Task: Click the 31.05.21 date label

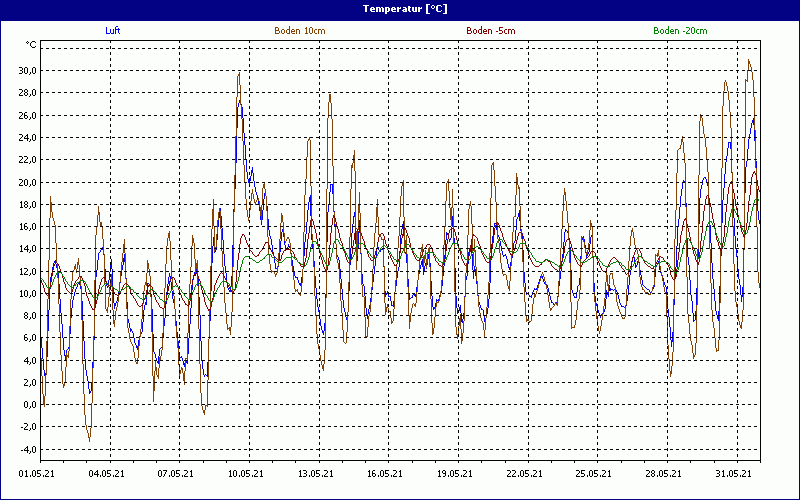Action: tap(731, 474)
